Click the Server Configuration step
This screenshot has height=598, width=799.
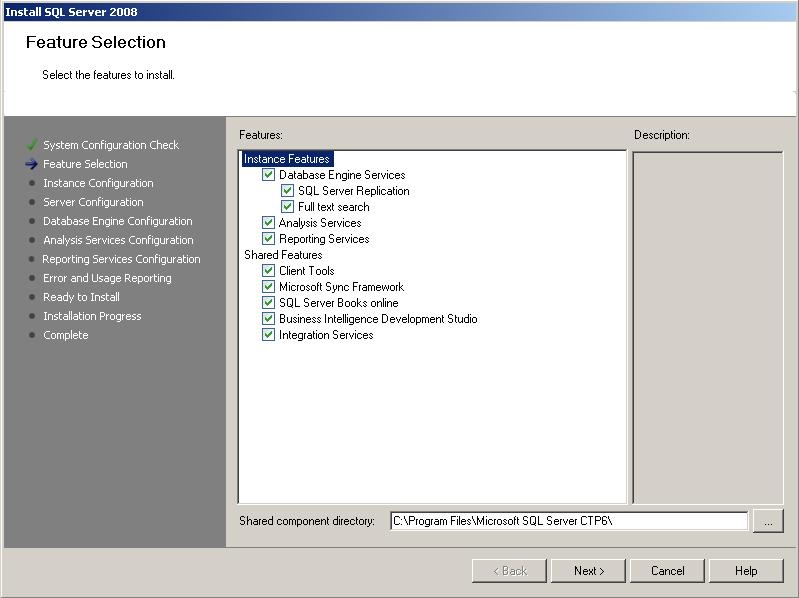(93, 202)
